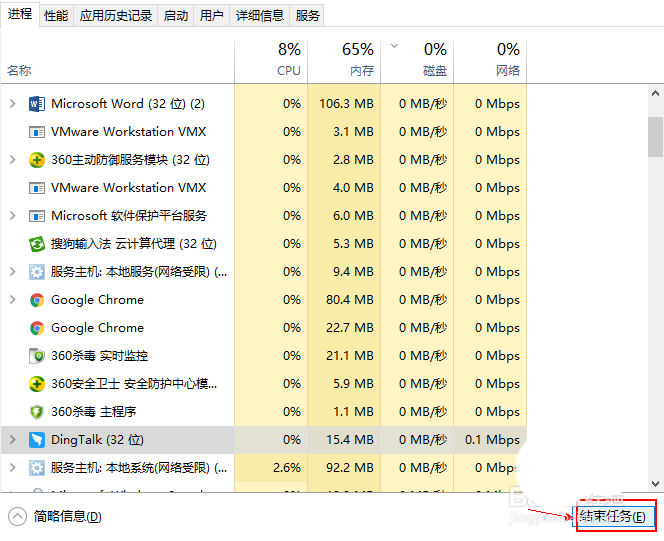This screenshot has width=664, height=541.
Task: Click the 106.3 MB memory value
Action: pos(346,104)
